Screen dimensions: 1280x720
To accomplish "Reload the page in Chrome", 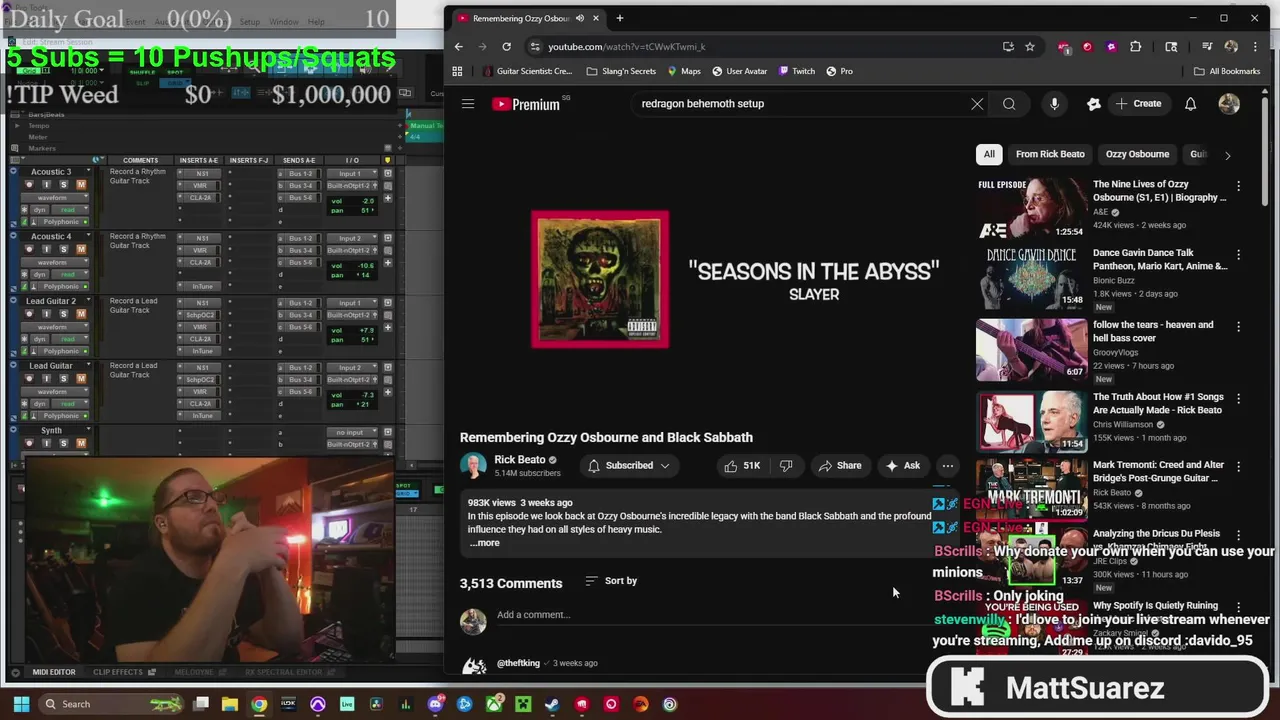I will (506, 47).
